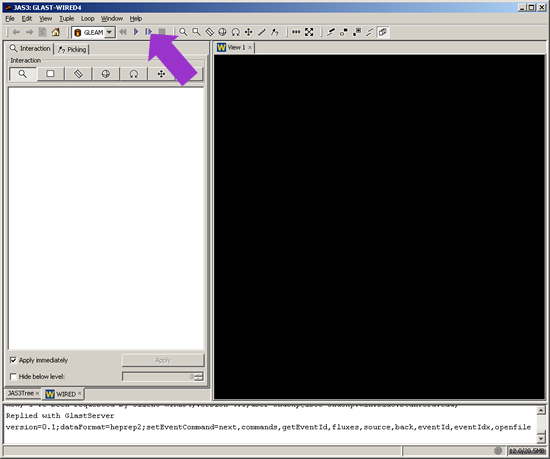
Task: Select the rotate tool in the top toolbar
Action: (x=235, y=32)
